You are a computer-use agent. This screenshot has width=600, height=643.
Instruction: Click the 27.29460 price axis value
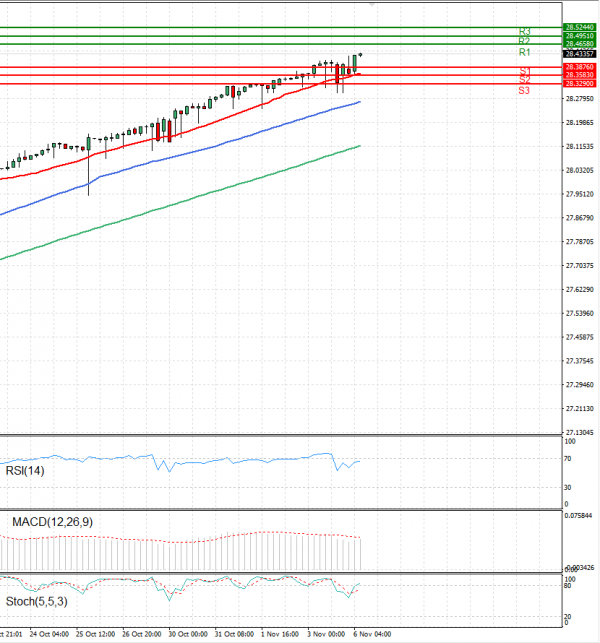pyautogui.click(x=579, y=385)
